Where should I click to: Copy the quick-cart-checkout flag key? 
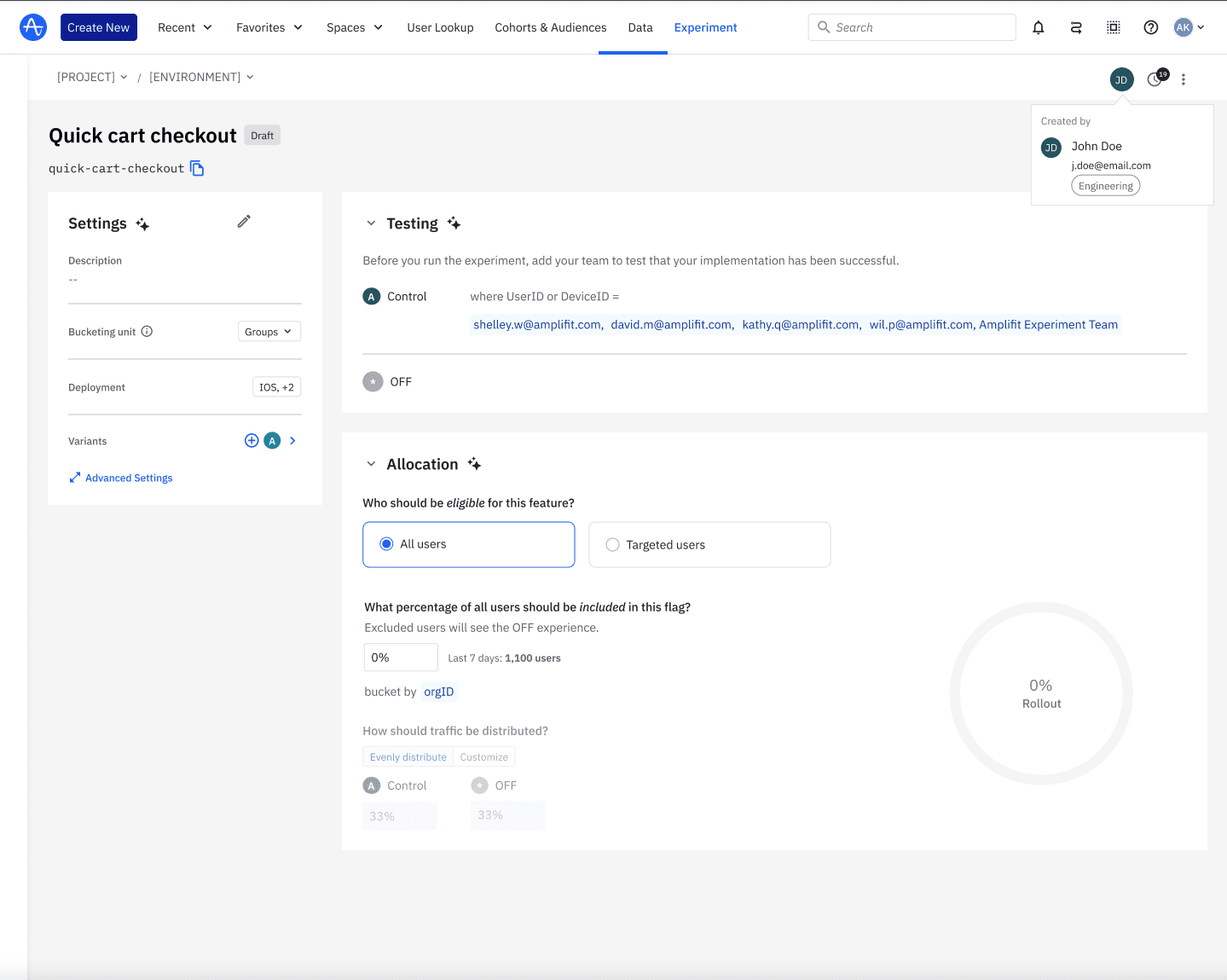197,168
